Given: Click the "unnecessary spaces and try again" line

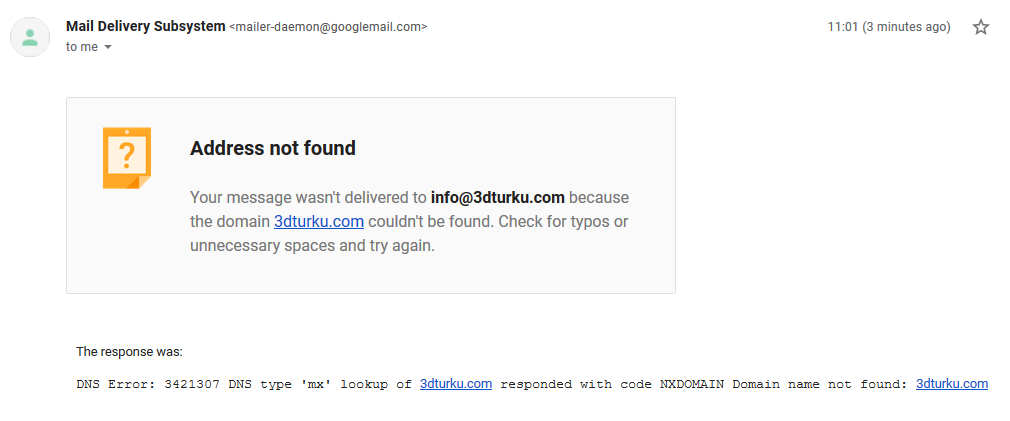Looking at the screenshot, I should coord(312,247).
